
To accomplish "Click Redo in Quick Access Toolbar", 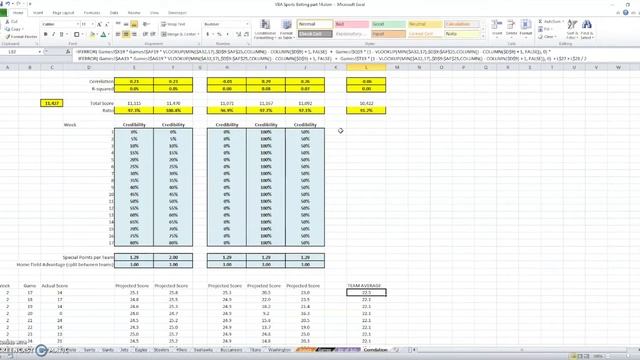I will tap(18, 4).
